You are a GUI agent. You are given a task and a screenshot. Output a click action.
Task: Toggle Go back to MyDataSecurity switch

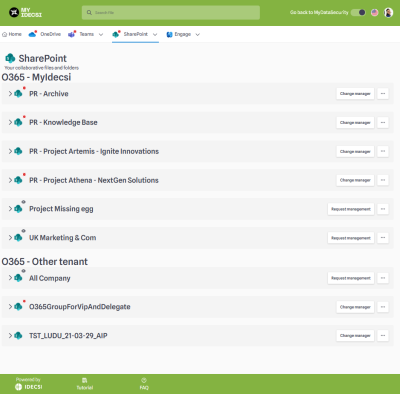pos(358,13)
